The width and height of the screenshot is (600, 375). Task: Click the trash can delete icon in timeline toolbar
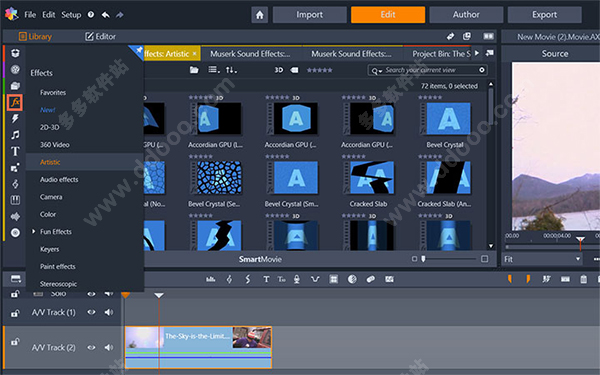pos(584,279)
